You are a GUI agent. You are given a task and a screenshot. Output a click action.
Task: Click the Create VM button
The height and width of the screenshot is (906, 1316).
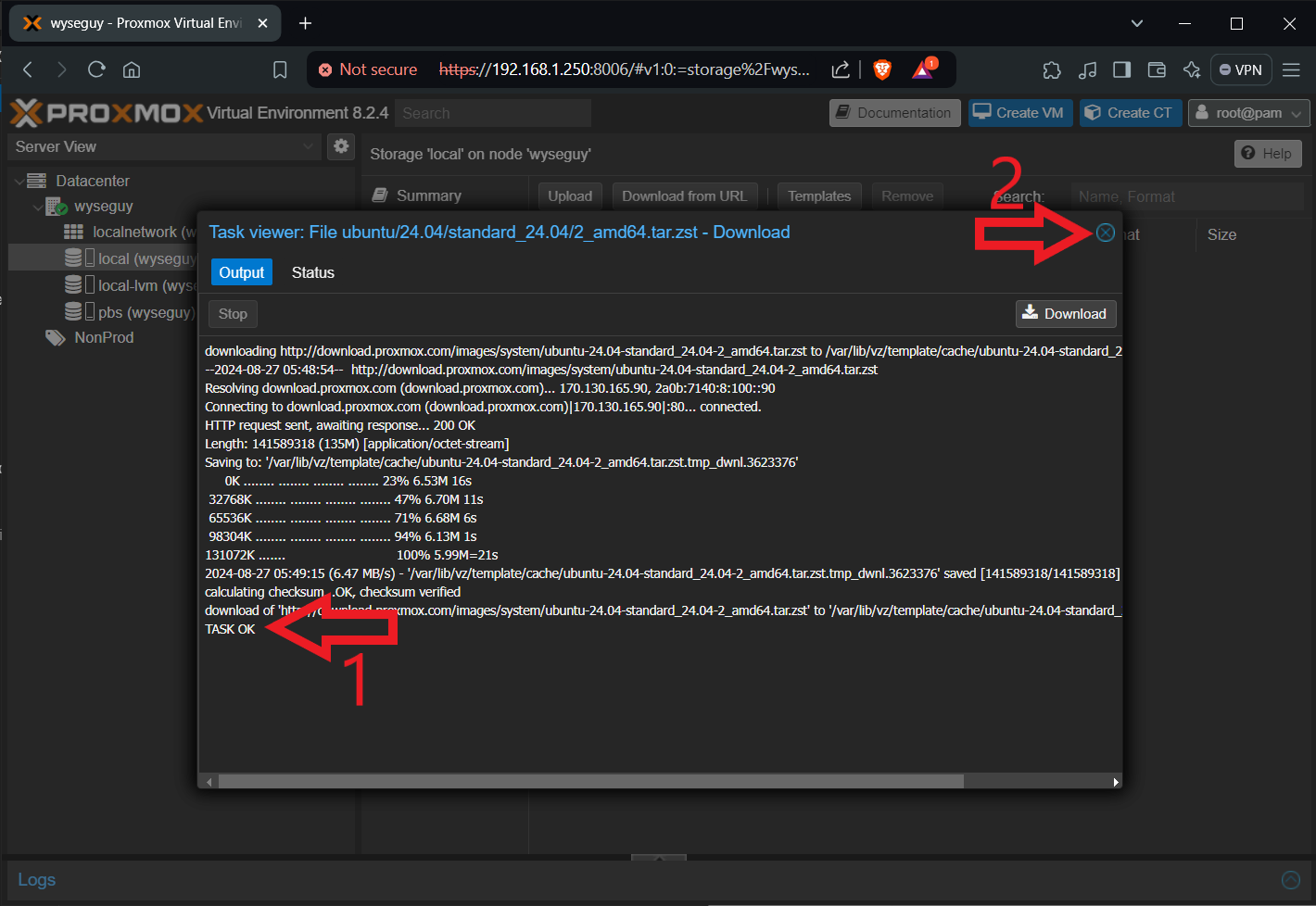pos(1019,113)
